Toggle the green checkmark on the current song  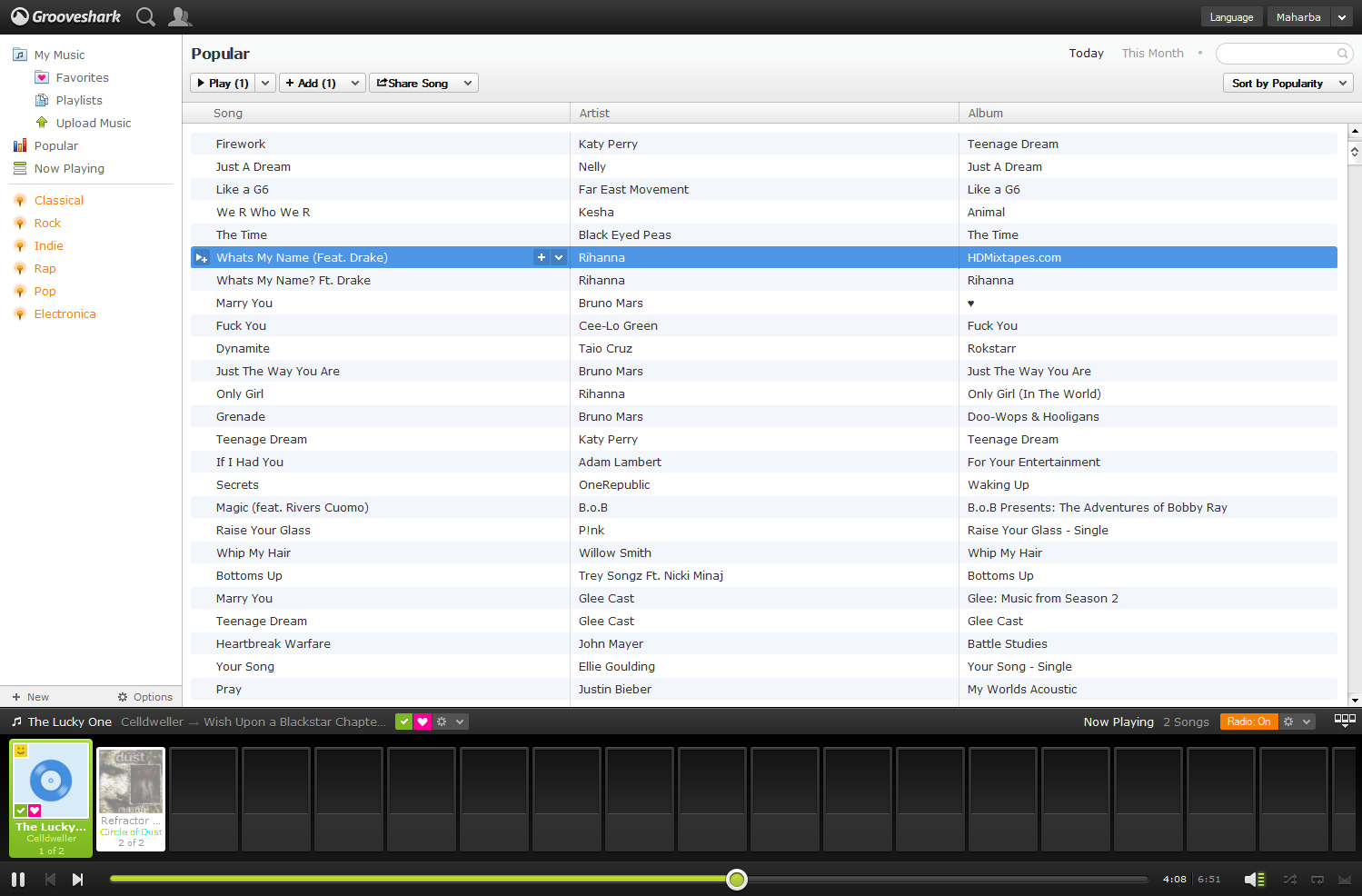tap(404, 721)
